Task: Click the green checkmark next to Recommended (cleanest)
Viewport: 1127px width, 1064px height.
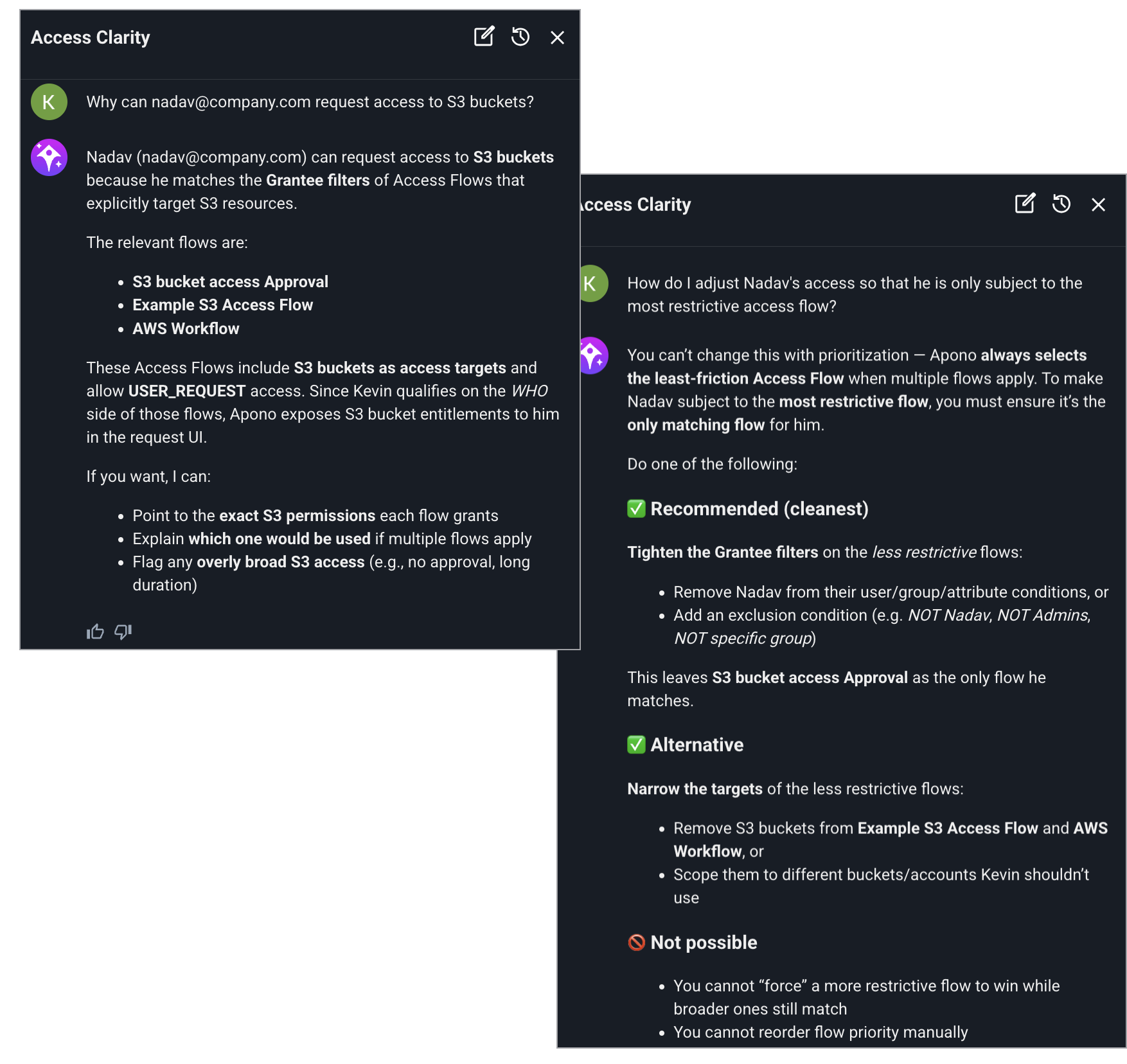Action: (636, 509)
